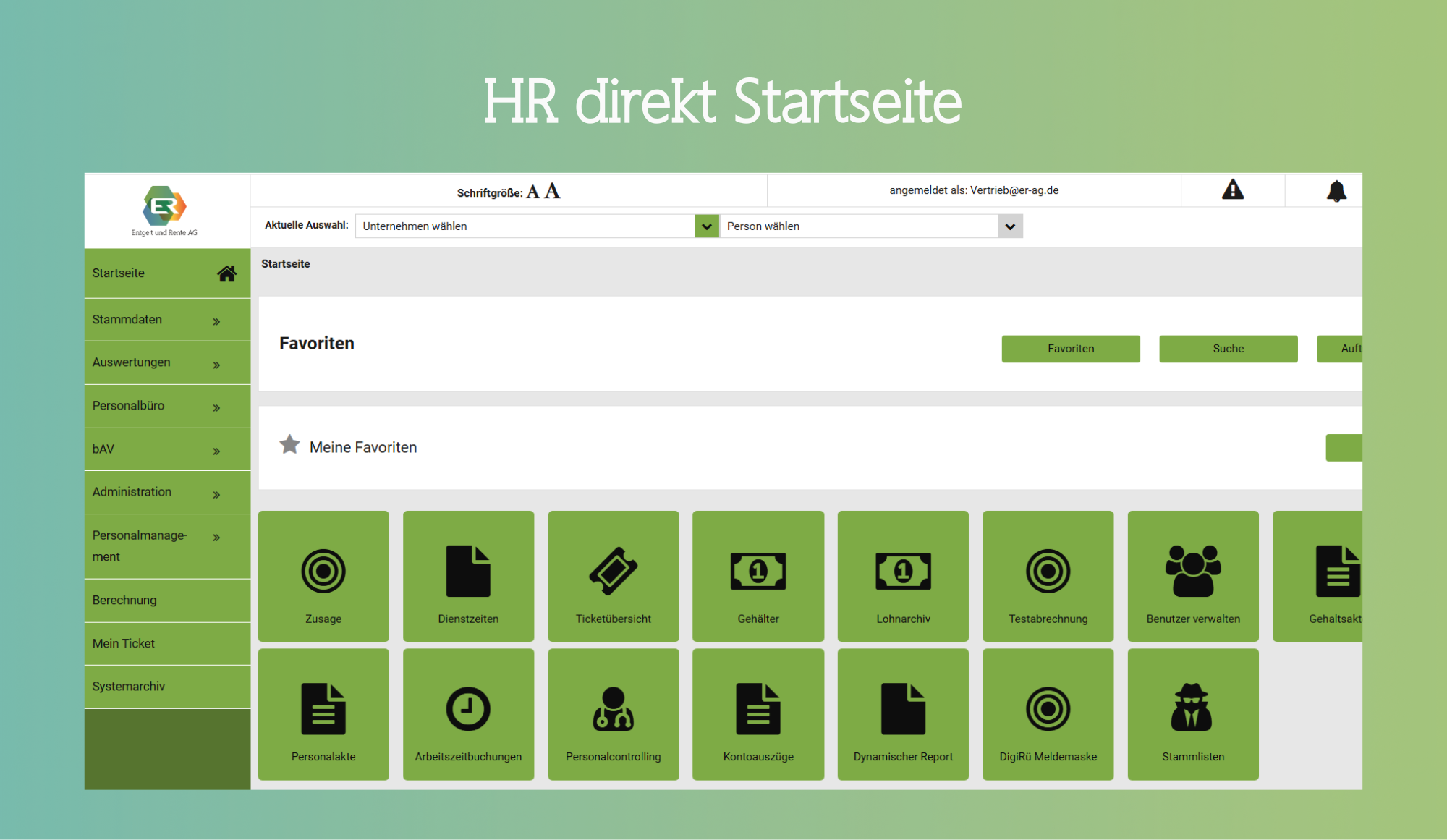Open the Zusage favorite tile

[x=323, y=575]
